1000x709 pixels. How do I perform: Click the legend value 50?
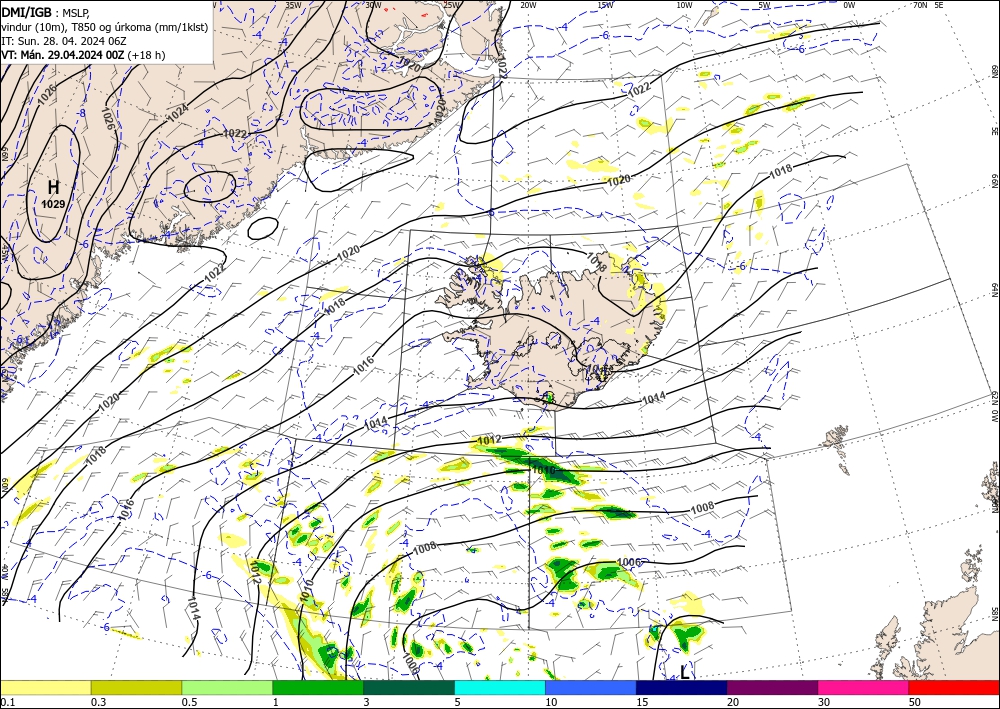[914, 701]
